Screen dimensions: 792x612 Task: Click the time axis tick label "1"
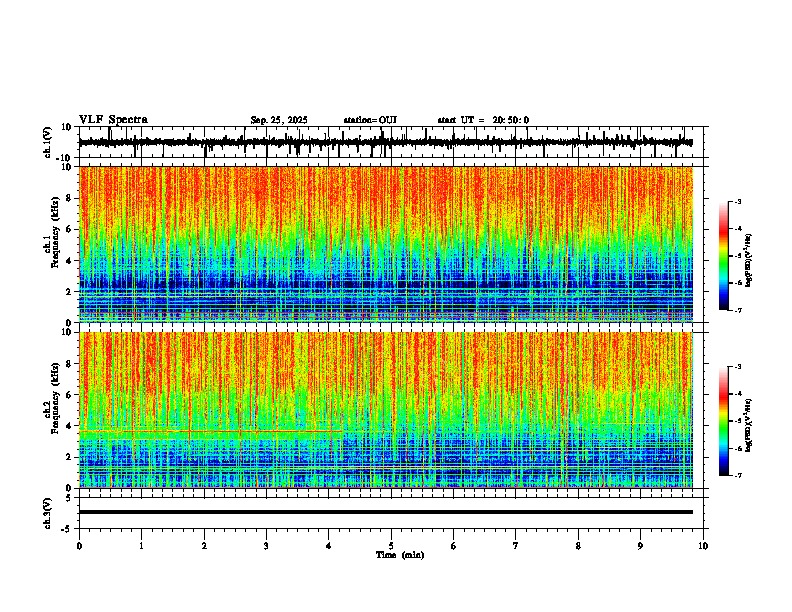pyautogui.click(x=141, y=546)
